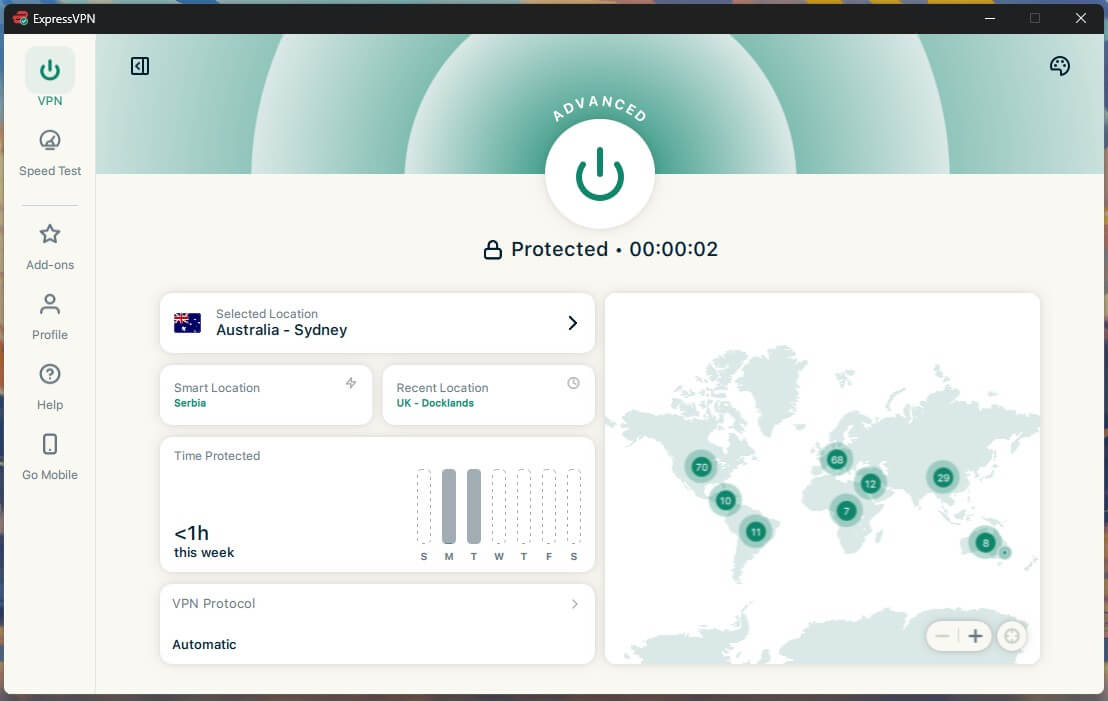Open the Add-ons section
This screenshot has width=1108, height=701.
tap(49, 247)
